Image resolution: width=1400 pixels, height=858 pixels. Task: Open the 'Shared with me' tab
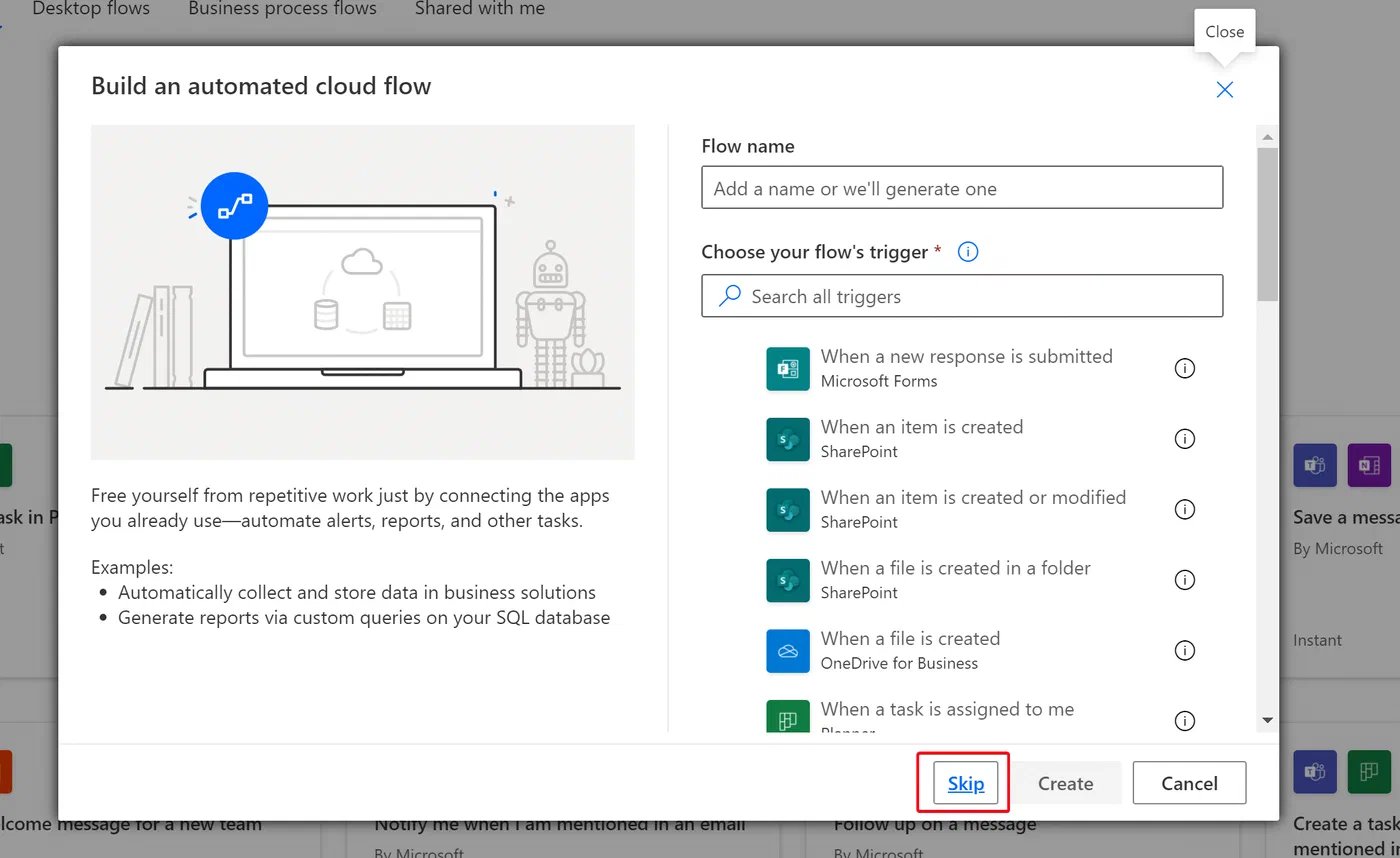click(480, 9)
